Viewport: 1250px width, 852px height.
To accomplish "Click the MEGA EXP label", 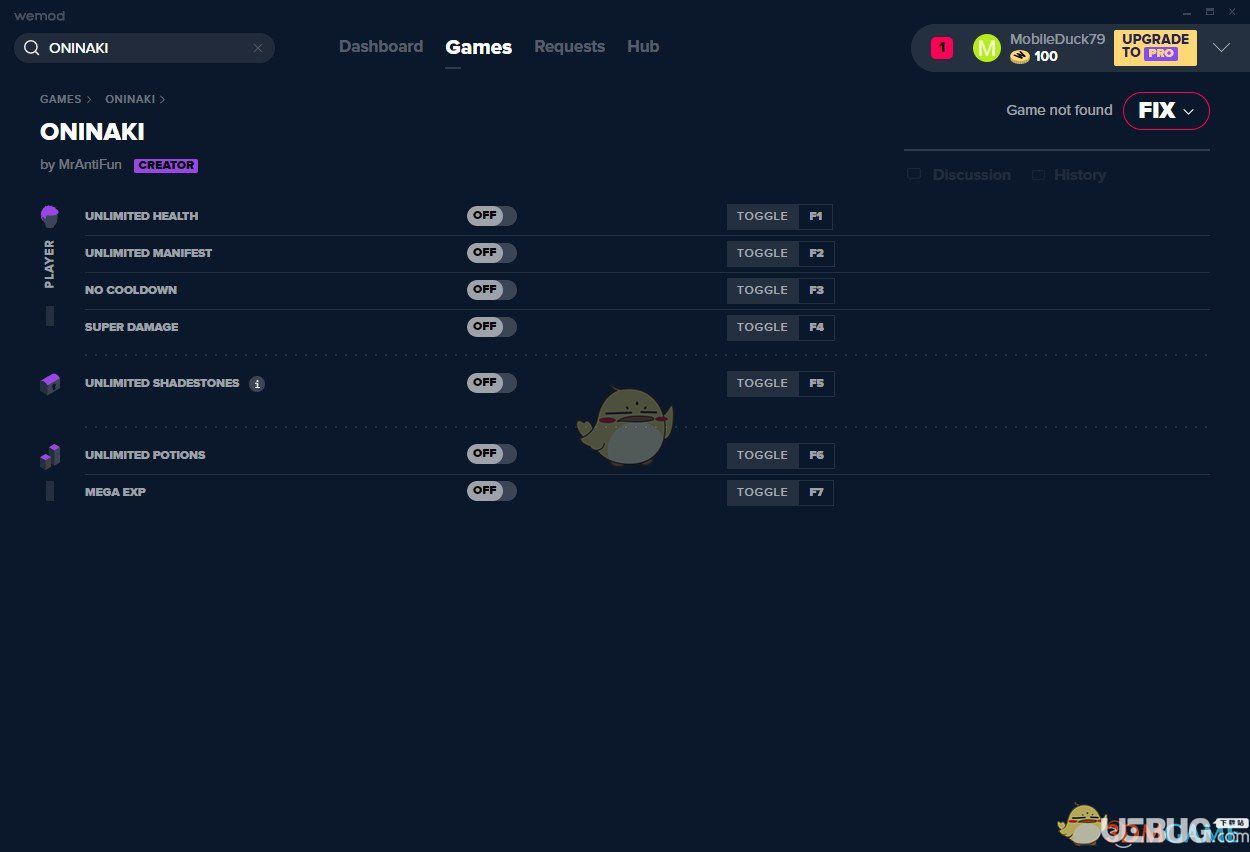I will point(115,492).
